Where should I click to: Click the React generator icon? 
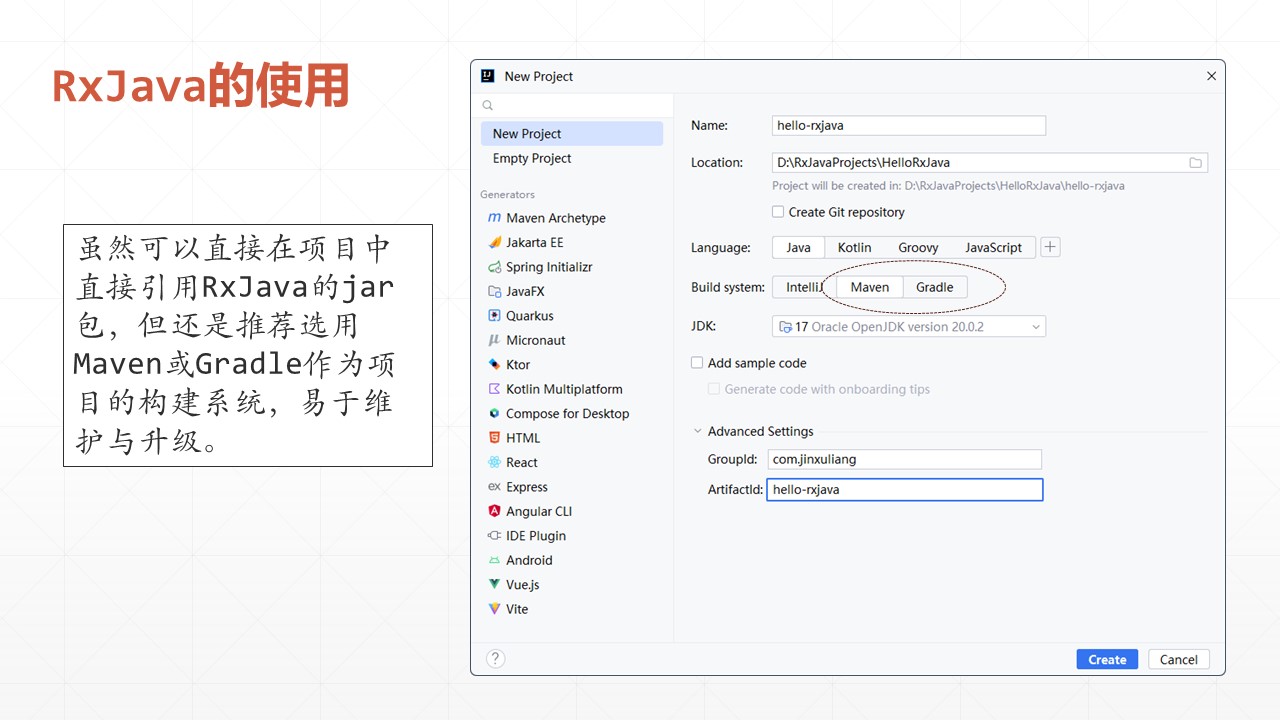494,462
